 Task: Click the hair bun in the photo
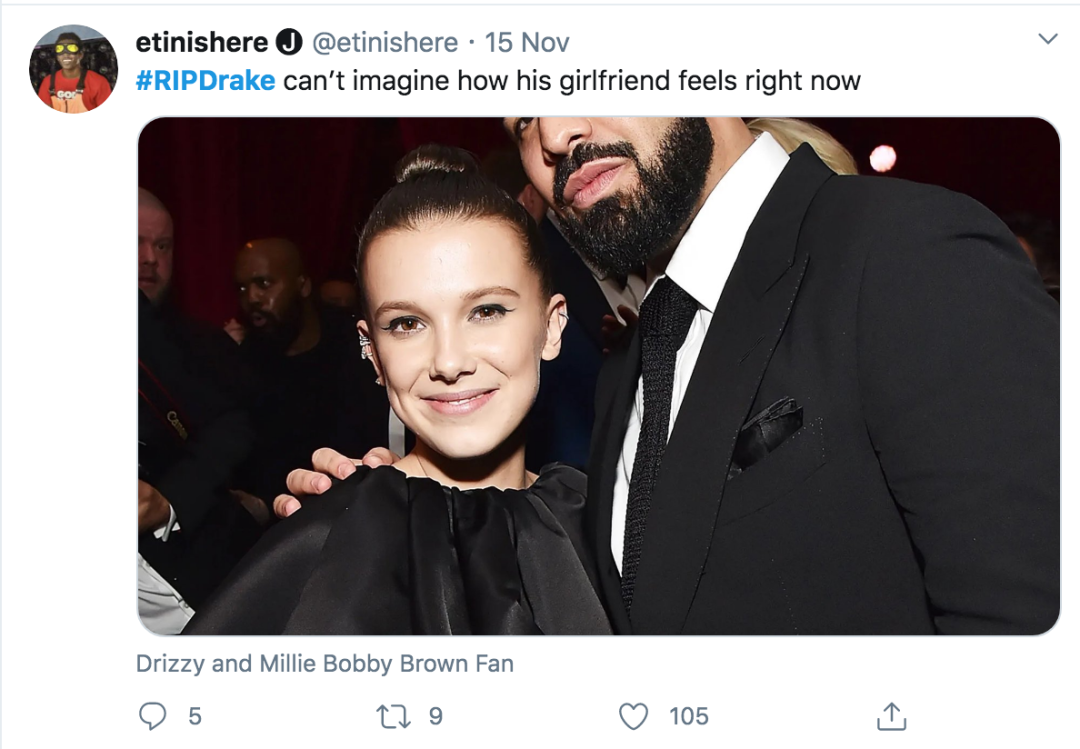(437, 162)
